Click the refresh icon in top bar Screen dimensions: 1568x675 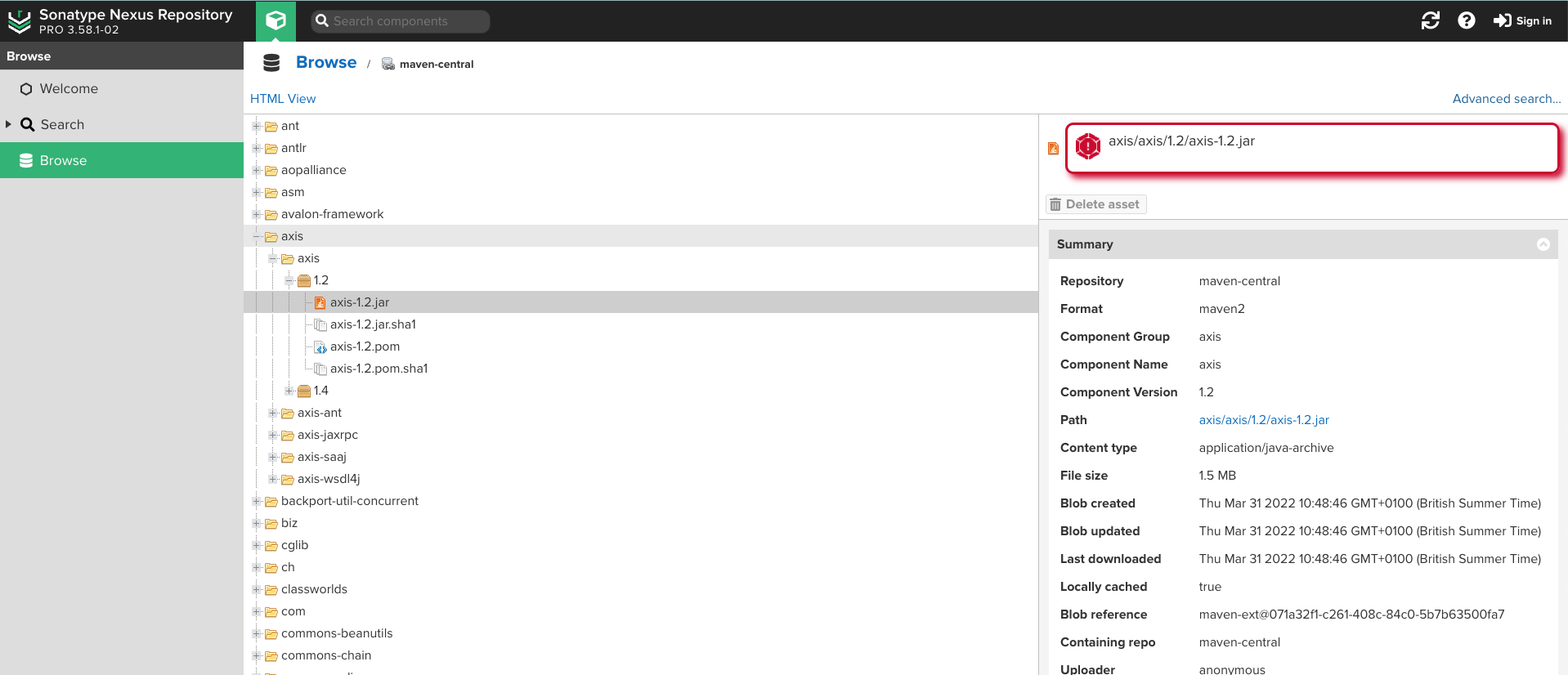click(1431, 20)
